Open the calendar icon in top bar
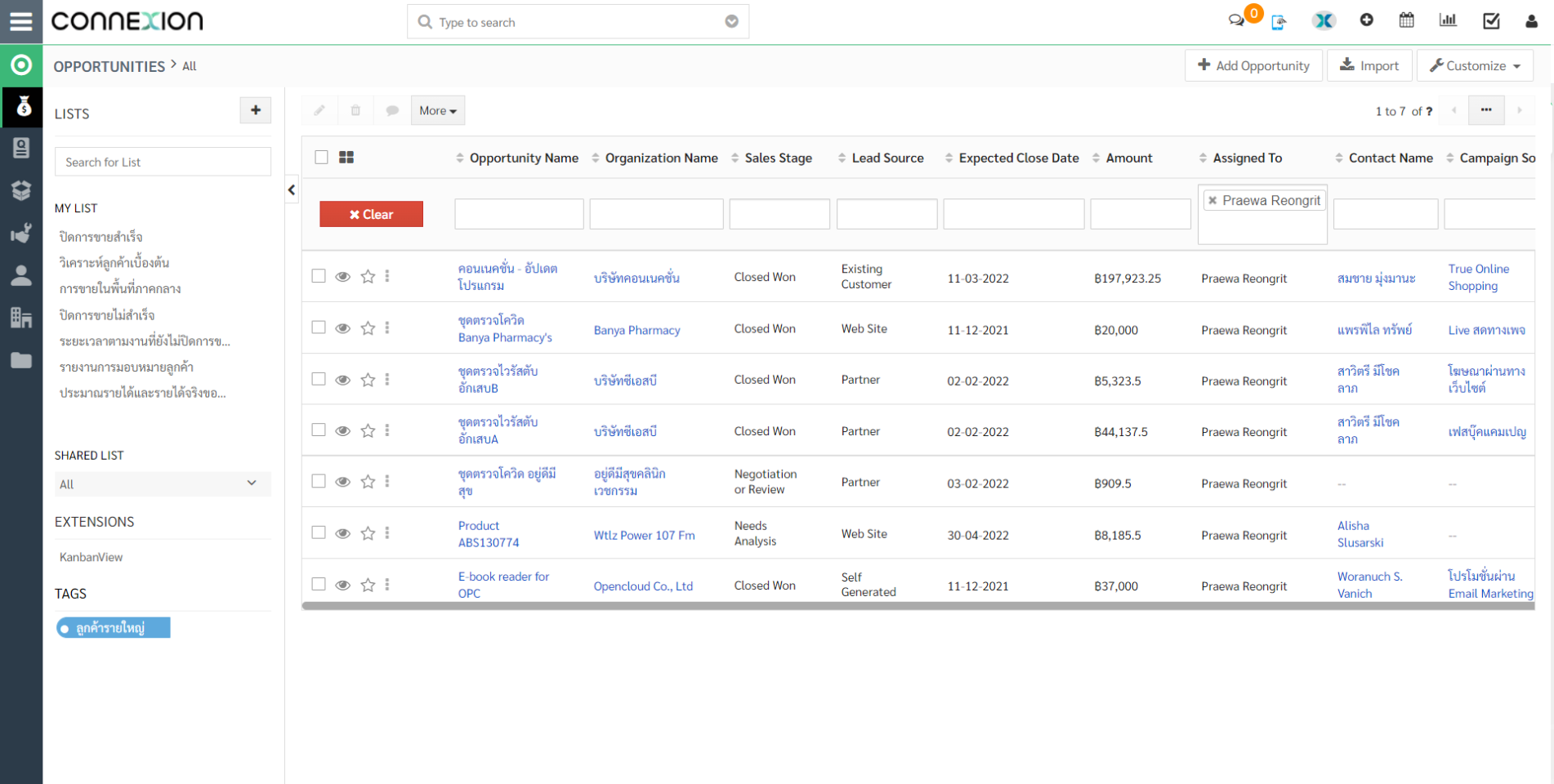 (x=1406, y=20)
